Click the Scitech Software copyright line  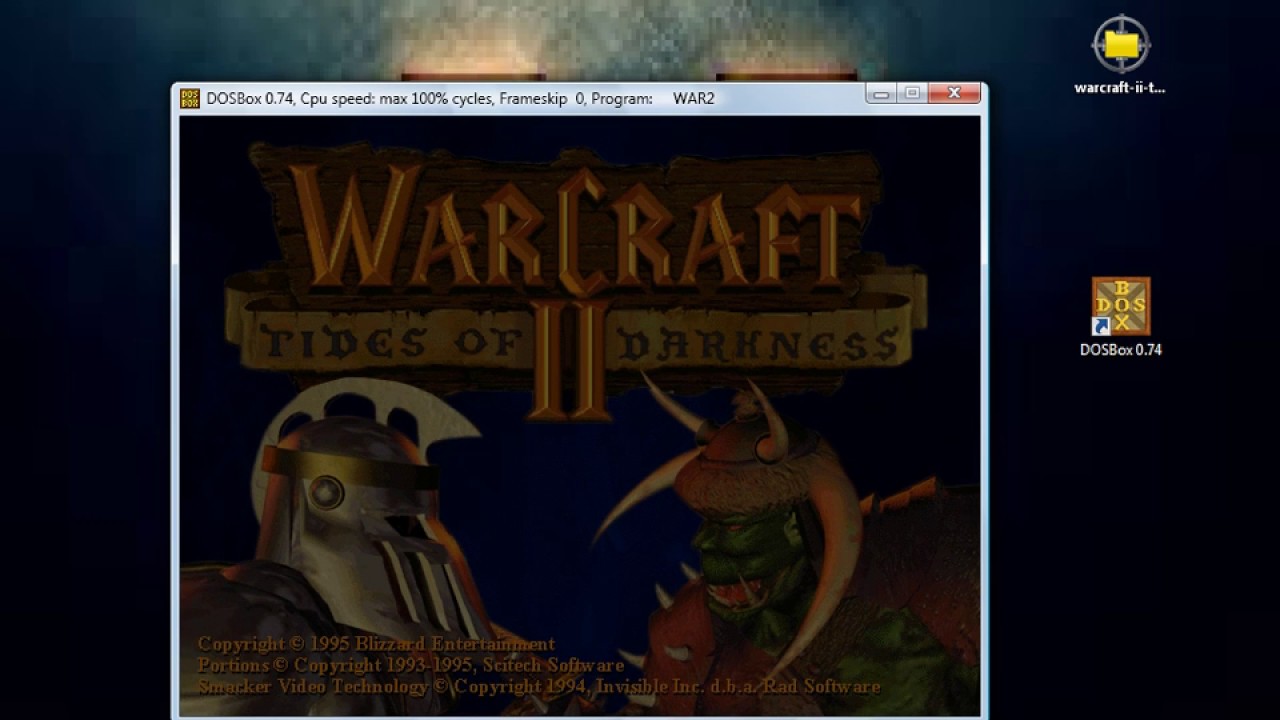coord(410,665)
